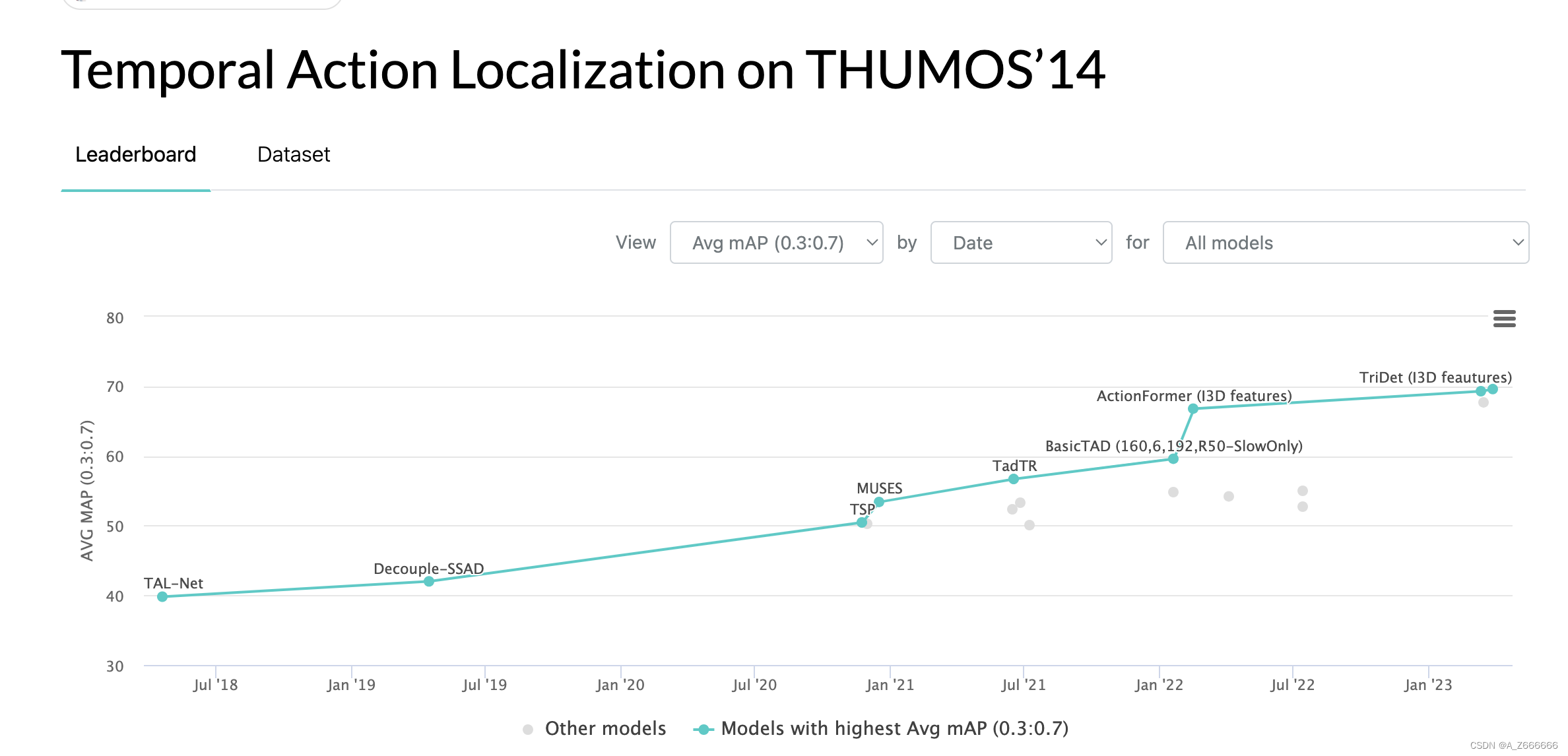Click the AVG MAP (0.3:0.7) axis title
Viewport: 1568px width, 756px height.
coord(86,491)
